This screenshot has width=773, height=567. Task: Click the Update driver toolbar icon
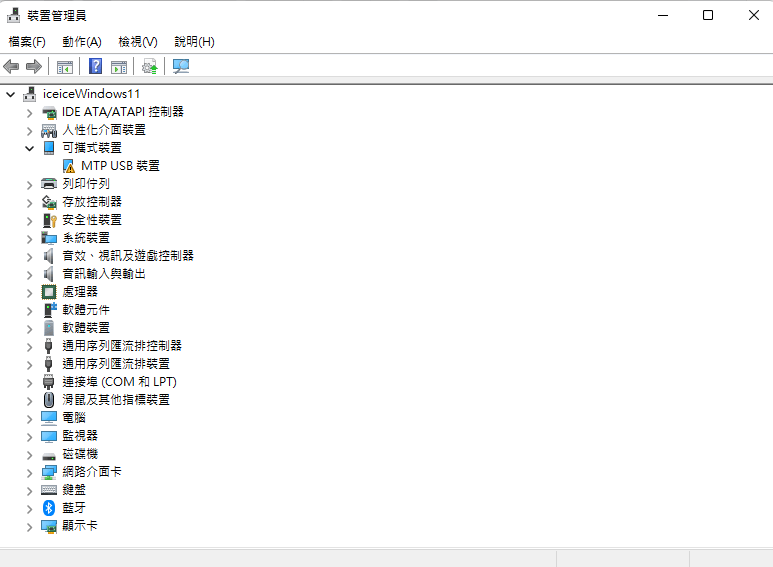[x=149, y=66]
